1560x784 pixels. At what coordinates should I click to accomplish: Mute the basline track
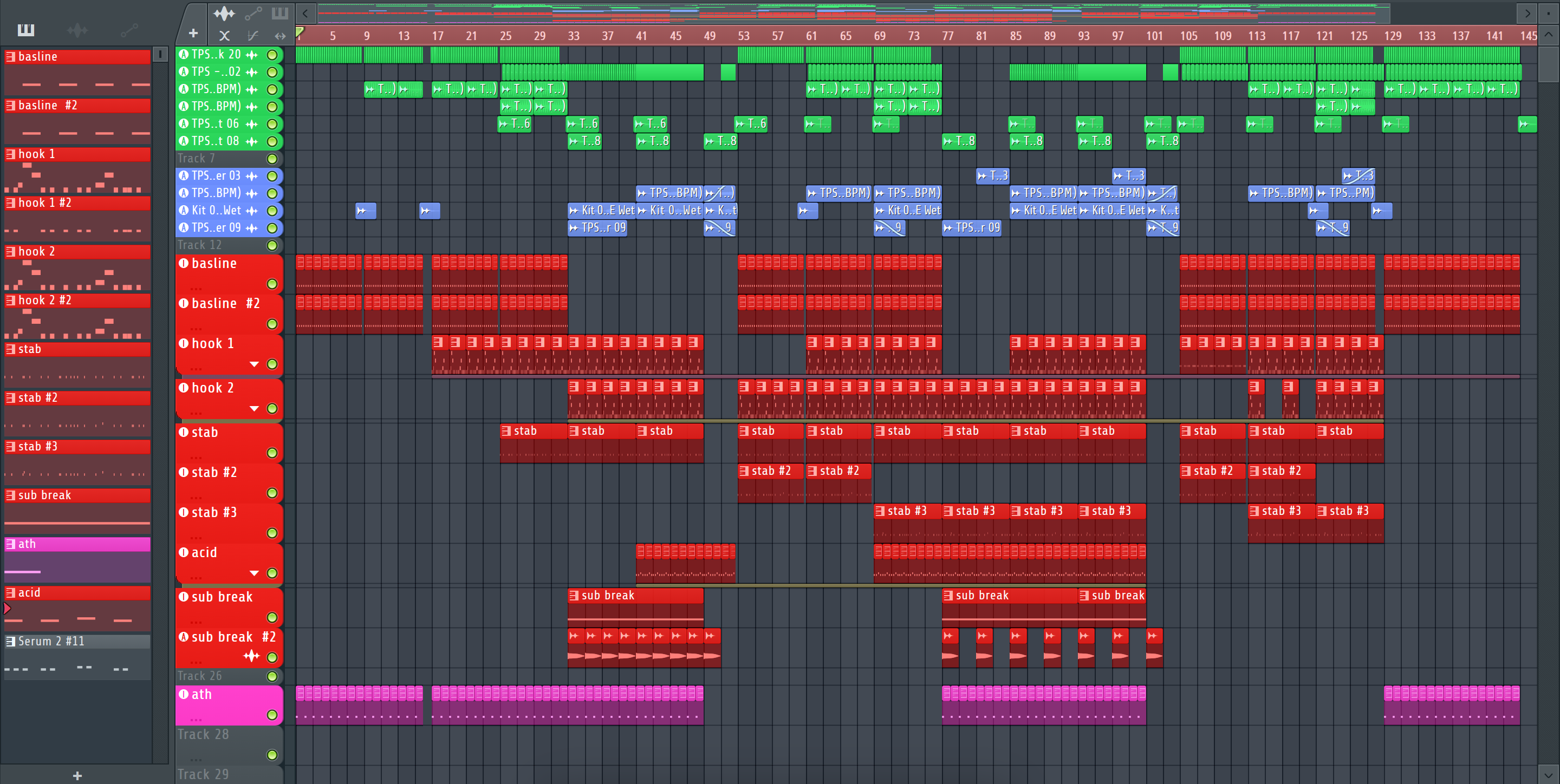272,284
